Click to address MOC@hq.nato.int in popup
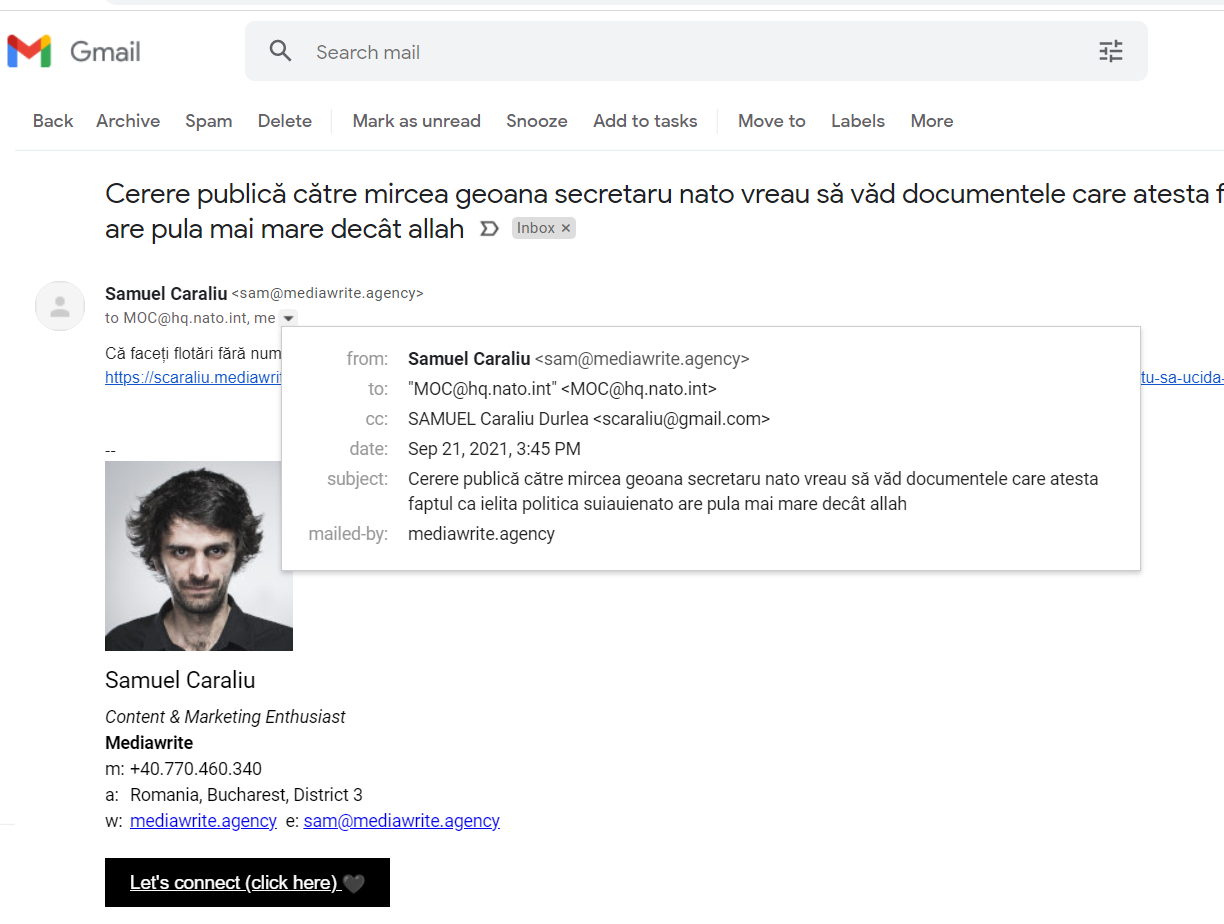Viewport: 1224px width, 924px height. tap(562, 389)
